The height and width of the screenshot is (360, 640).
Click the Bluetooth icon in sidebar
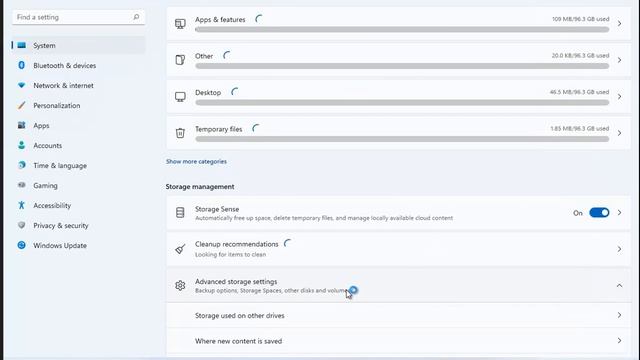point(22,65)
